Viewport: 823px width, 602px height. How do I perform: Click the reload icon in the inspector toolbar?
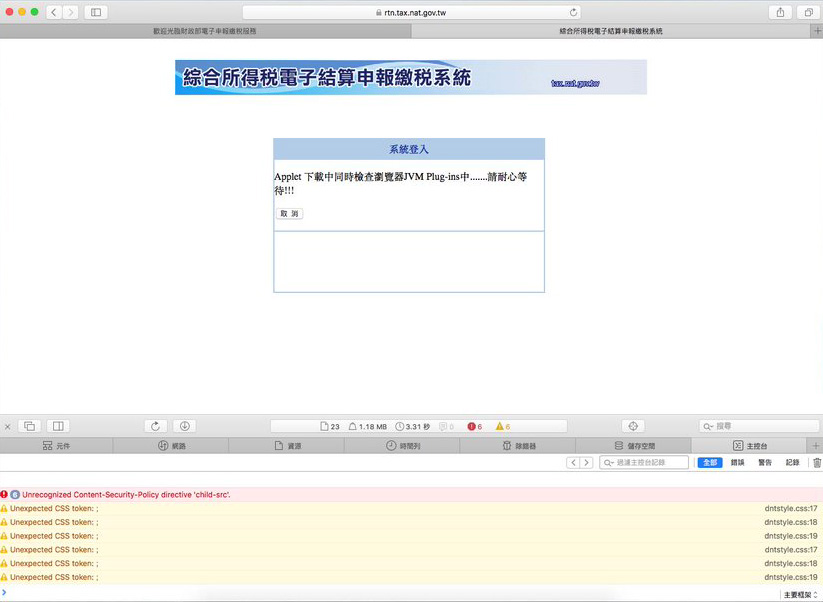(155, 426)
